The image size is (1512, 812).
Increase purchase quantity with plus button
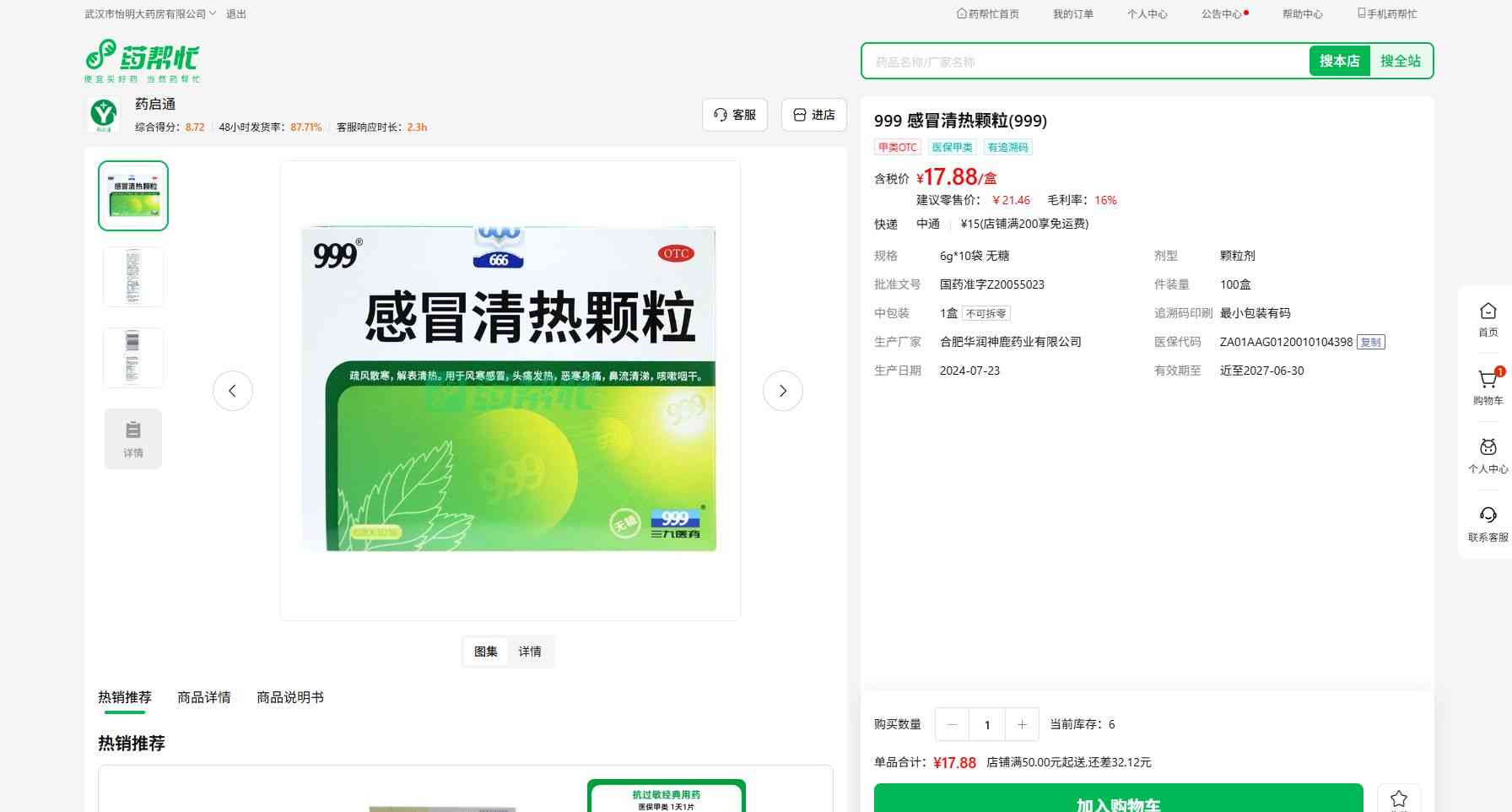1022,724
